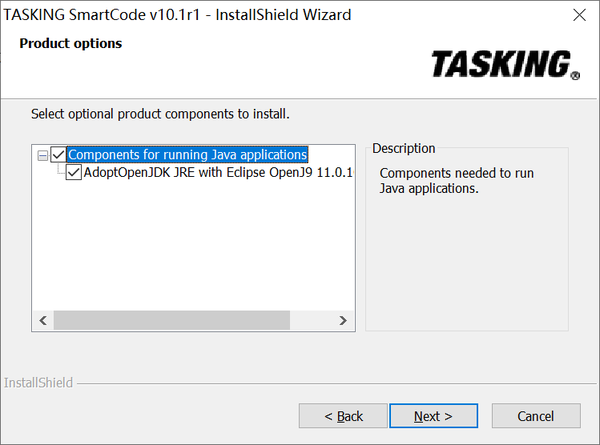Click the horizontal scrollbar thumb

coord(170,321)
